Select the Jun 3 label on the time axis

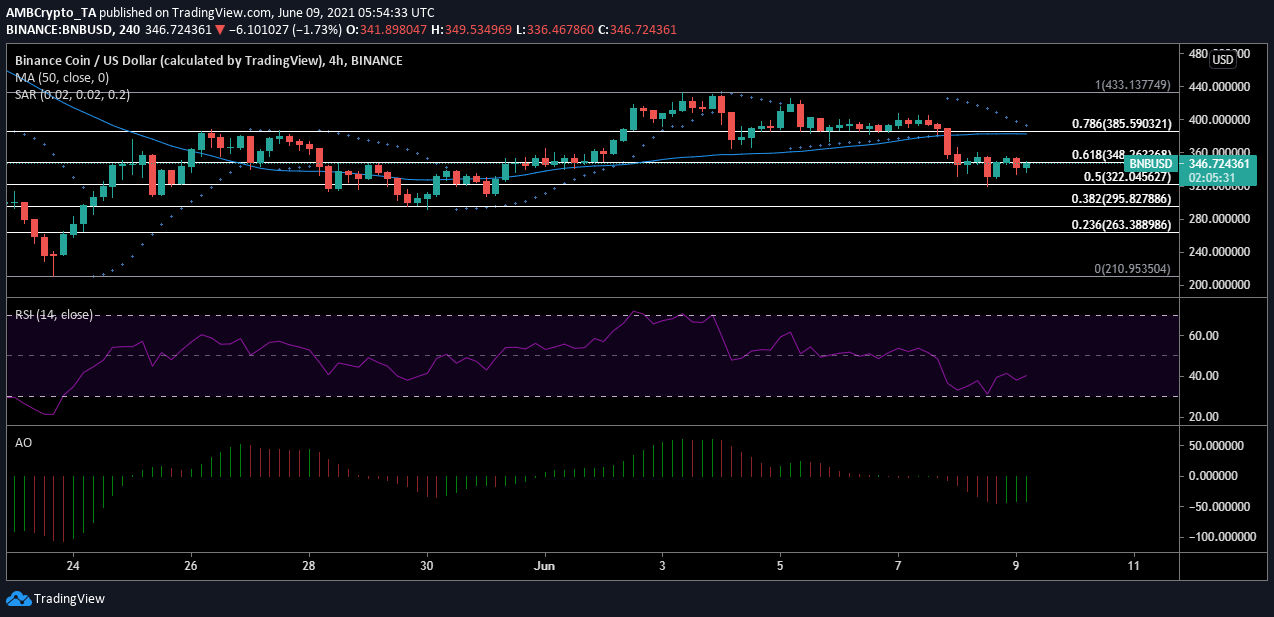click(x=661, y=565)
